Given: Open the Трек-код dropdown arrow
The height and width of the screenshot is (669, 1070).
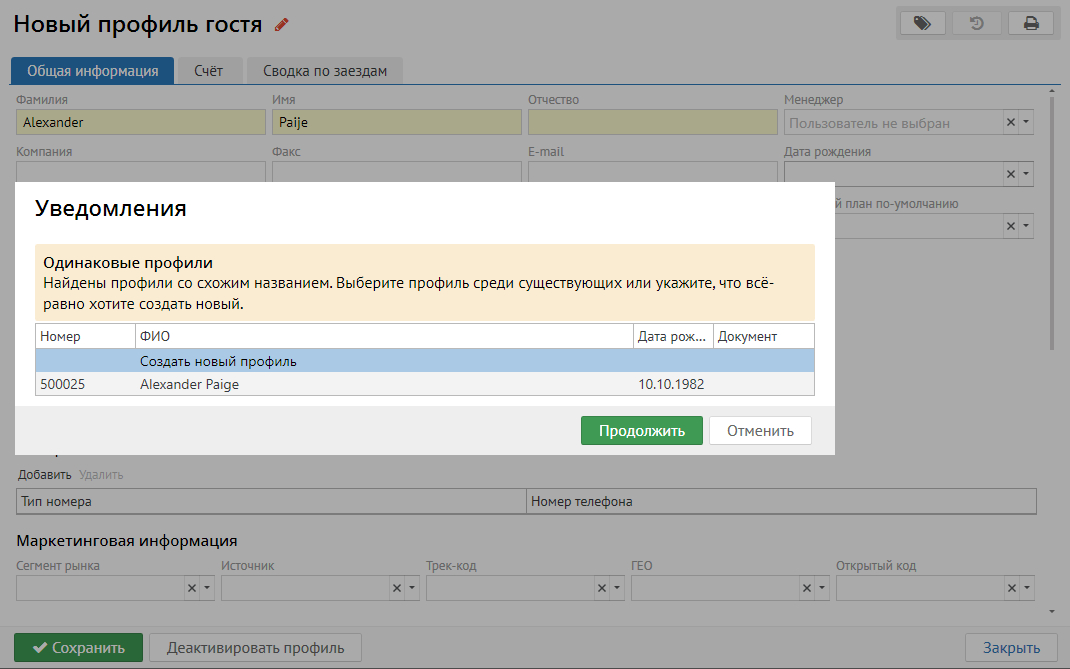Looking at the screenshot, I should tap(618, 588).
